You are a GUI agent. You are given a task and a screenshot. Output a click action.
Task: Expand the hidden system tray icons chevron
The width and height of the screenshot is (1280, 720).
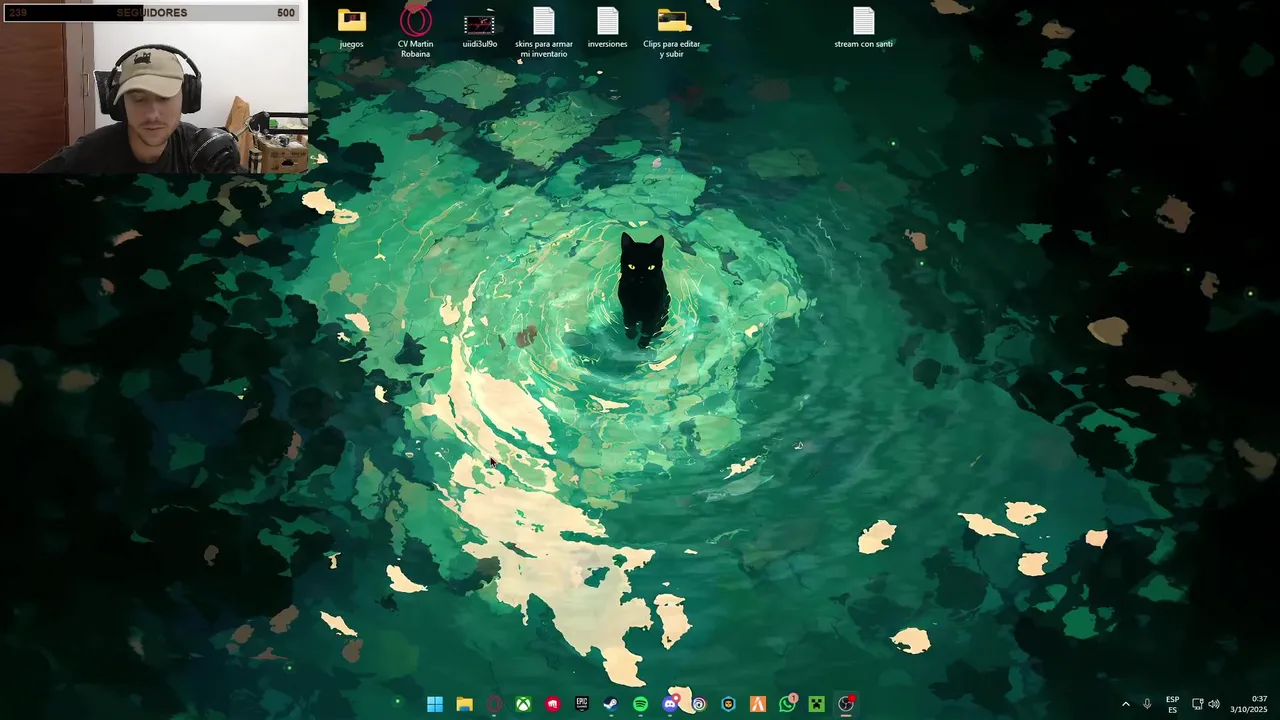point(1126,704)
